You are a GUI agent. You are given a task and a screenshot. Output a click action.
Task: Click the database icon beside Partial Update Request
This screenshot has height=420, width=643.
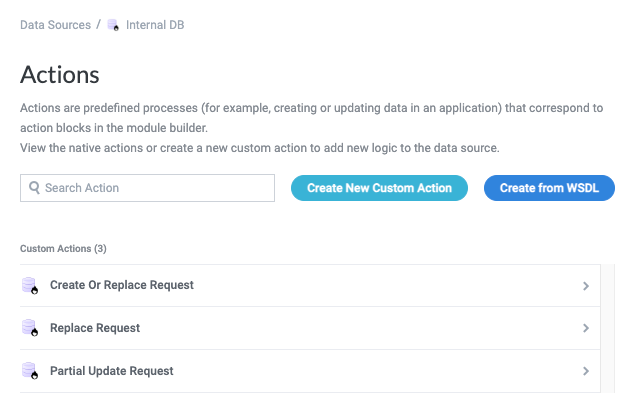coord(29,371)
